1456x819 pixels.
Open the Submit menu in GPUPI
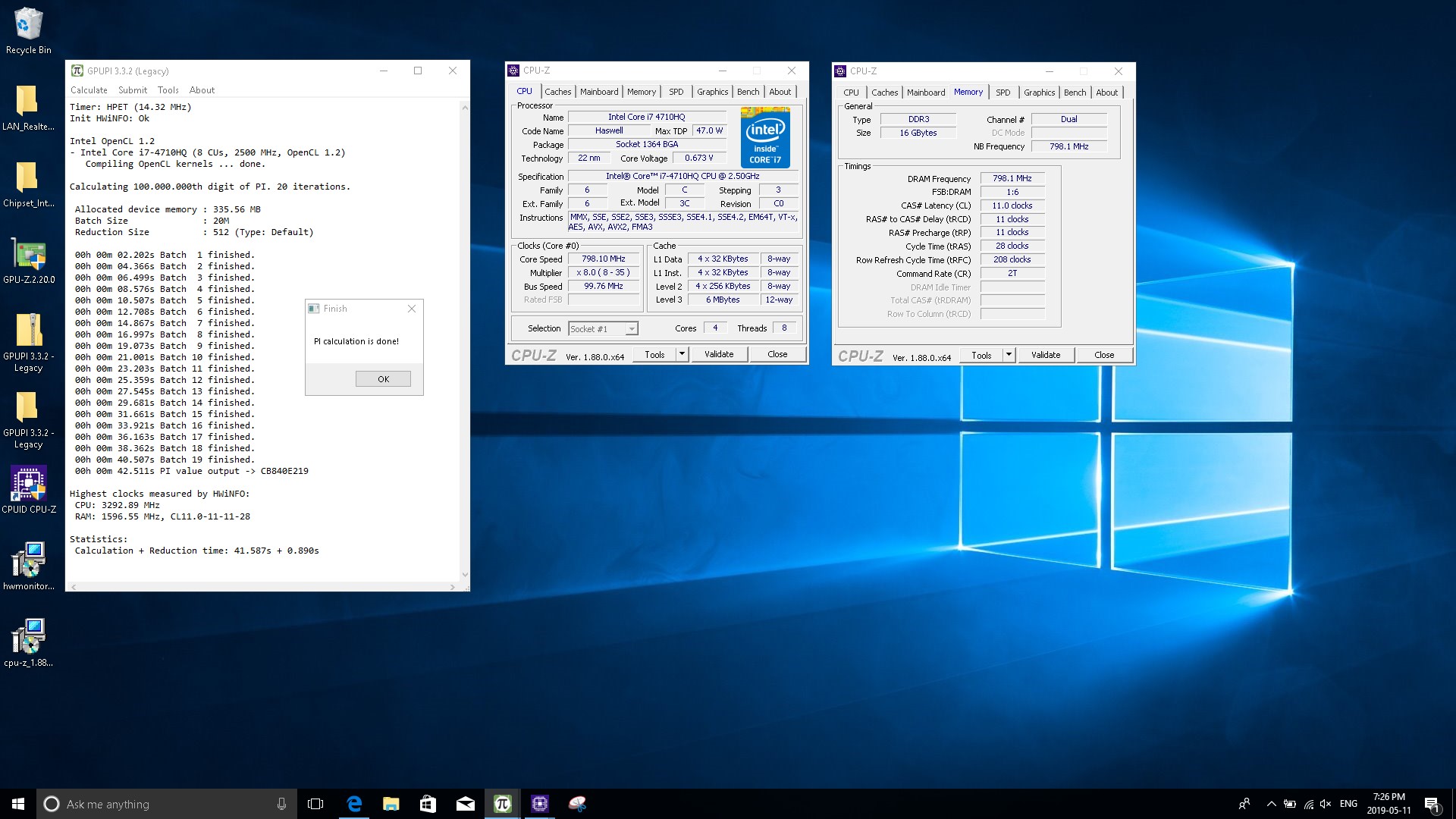[x=133, y=89]
